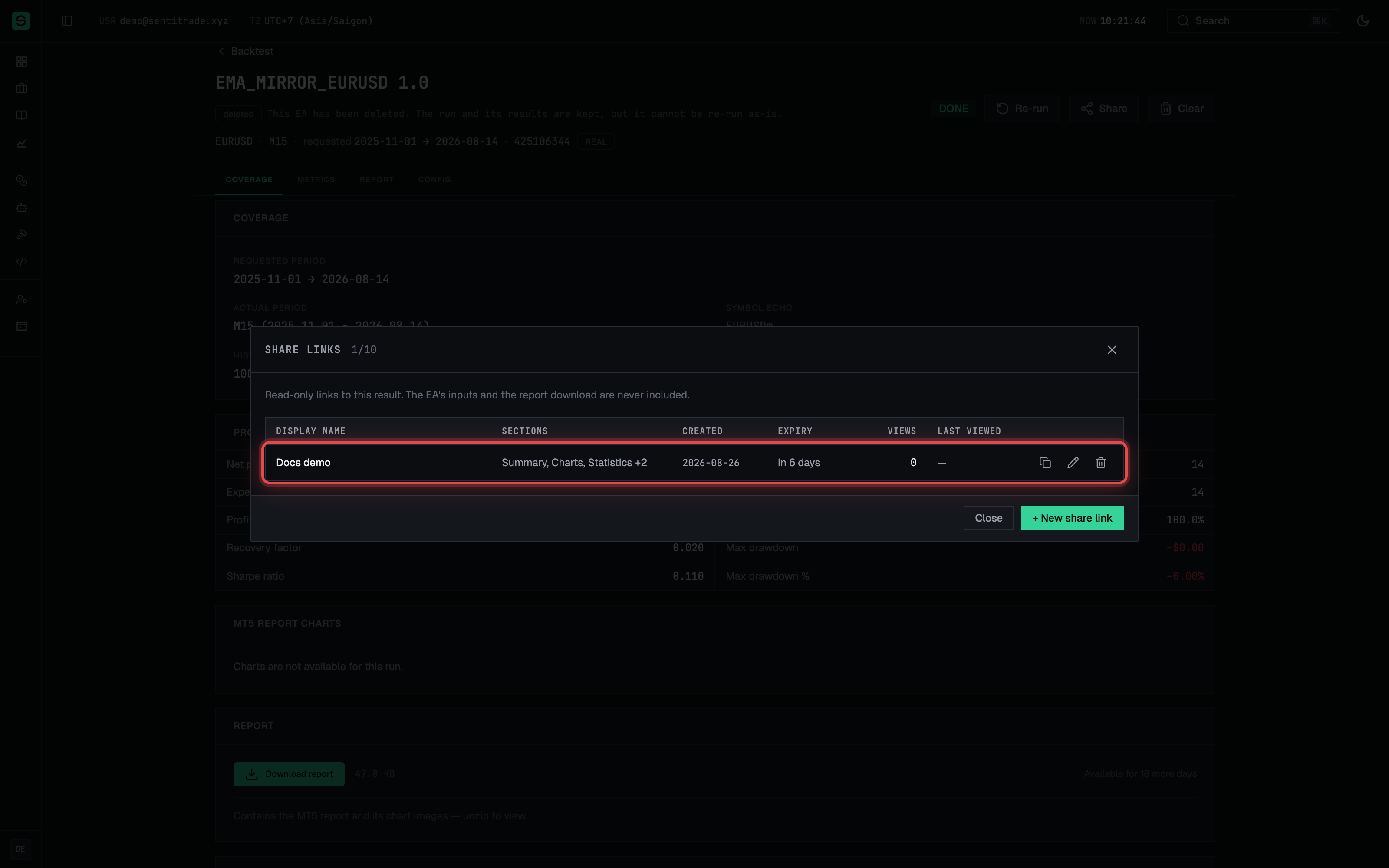Click the Clear button
Viewport: 1389px width, 868px height.
click(x=1181, y=108)
